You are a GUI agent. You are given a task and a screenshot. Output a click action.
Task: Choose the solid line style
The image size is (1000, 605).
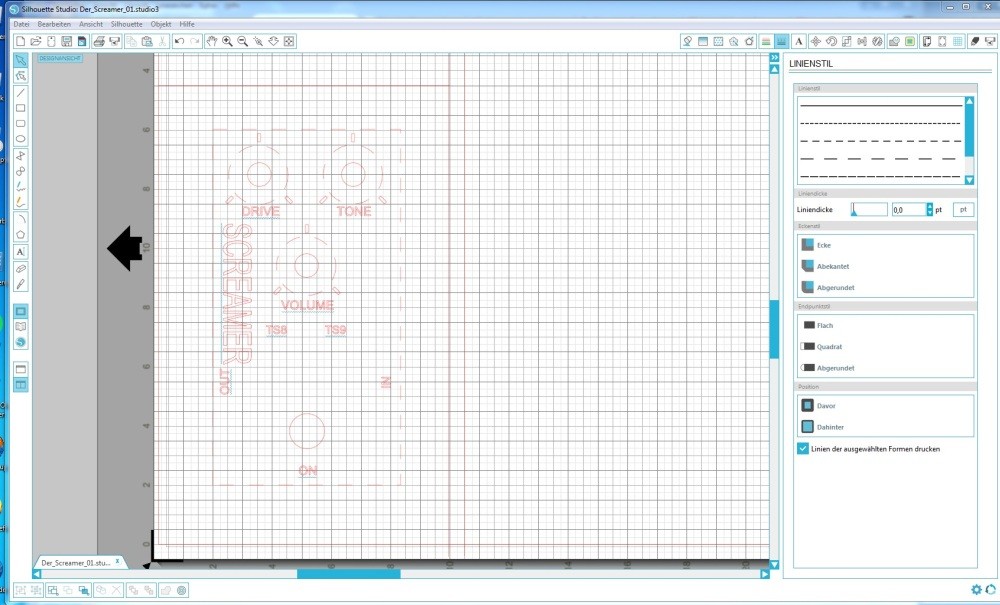point(881,105)
